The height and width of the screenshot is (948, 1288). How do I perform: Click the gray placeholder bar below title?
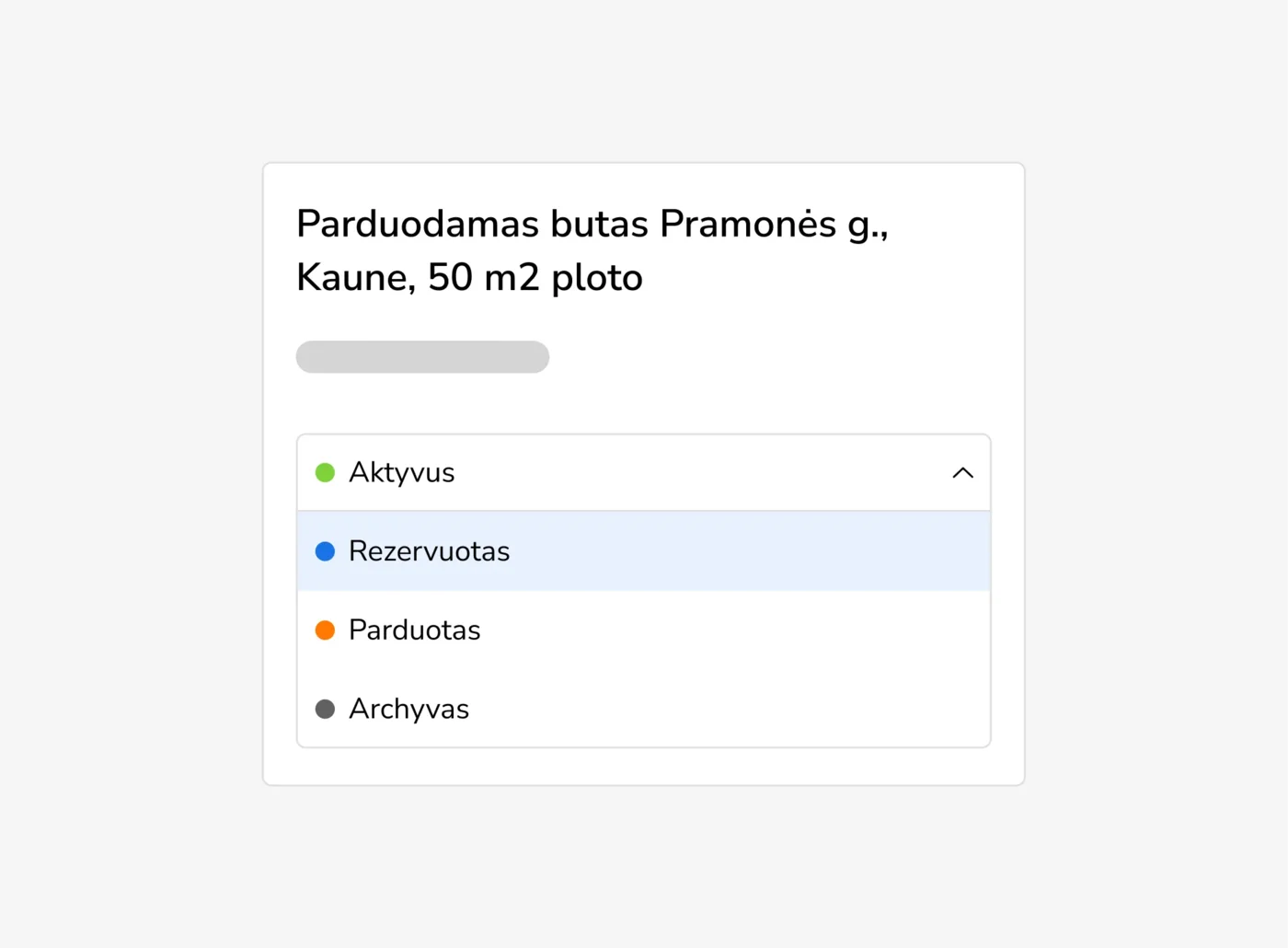(422, 357)
